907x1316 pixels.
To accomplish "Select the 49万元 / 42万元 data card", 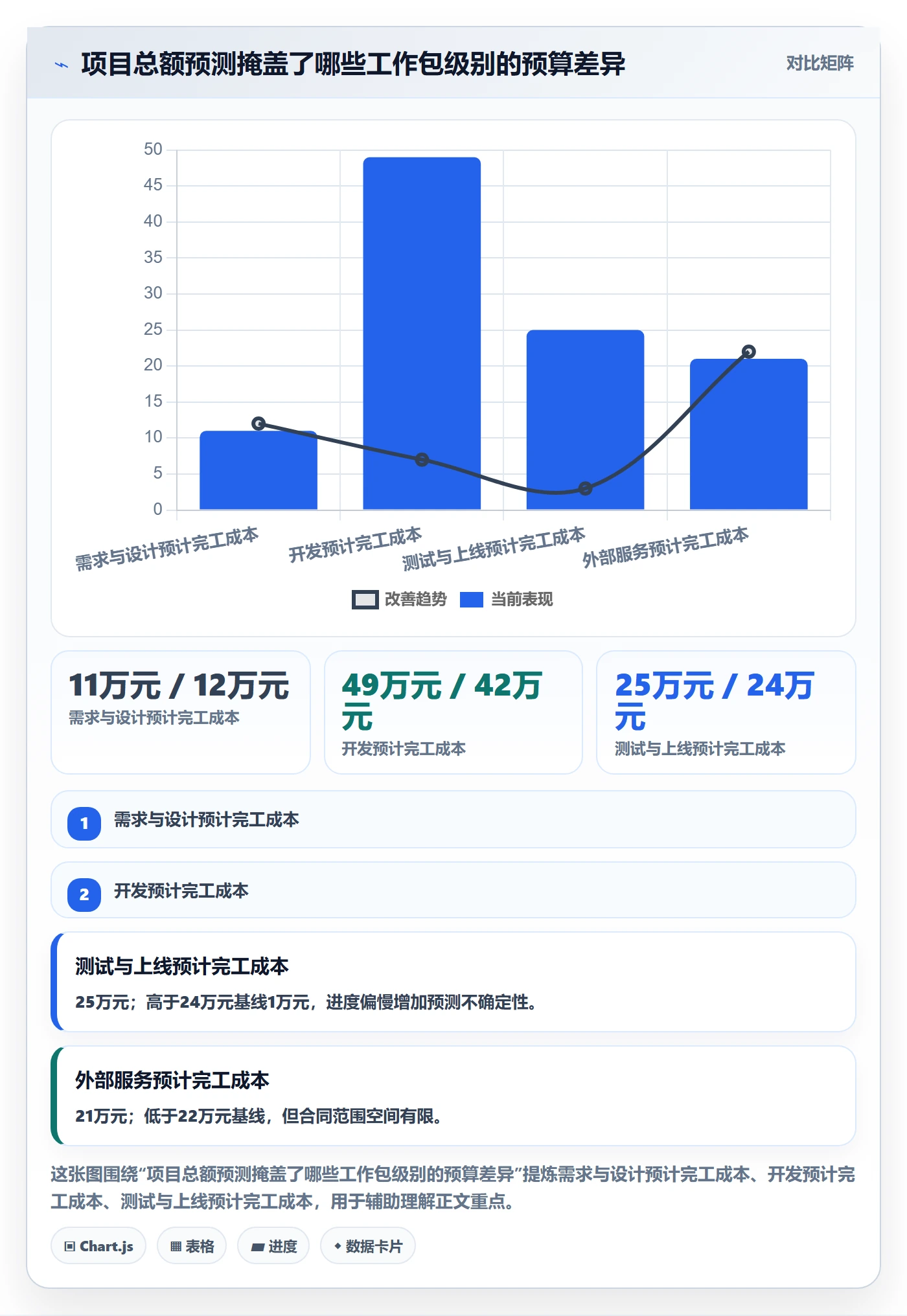I will click(x=454, y=712).
